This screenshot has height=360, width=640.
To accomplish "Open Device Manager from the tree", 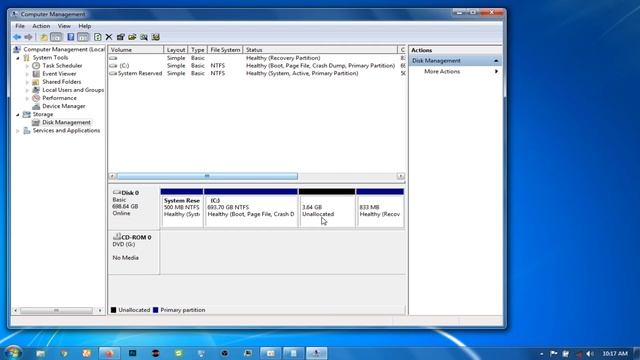I will point(64,106).
